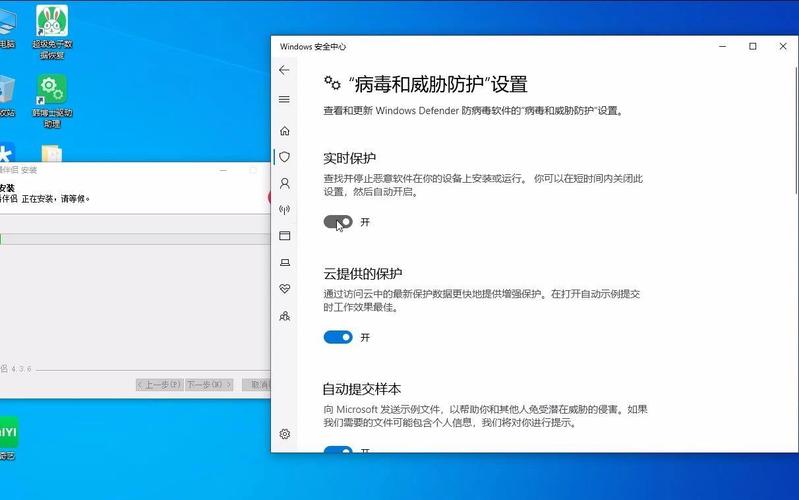Open the rabbit data recovery desktop icon
799x500 pixels.
point(52,32)
